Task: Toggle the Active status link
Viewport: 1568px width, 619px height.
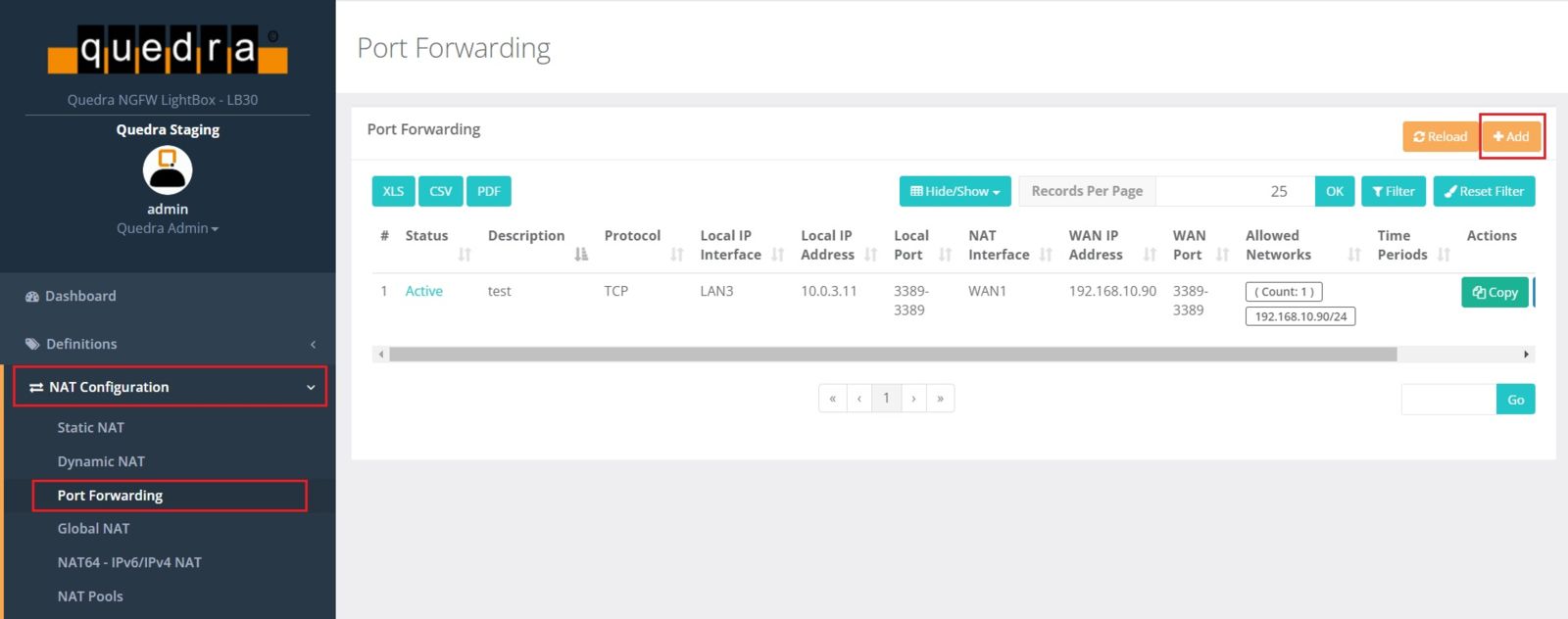Action: point(423,291)
